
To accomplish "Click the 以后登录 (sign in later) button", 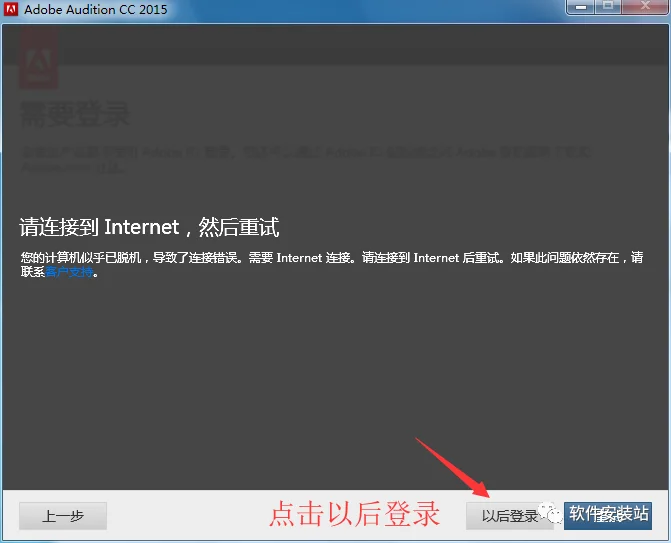I will pyautogui.click(x=509, y=516).
